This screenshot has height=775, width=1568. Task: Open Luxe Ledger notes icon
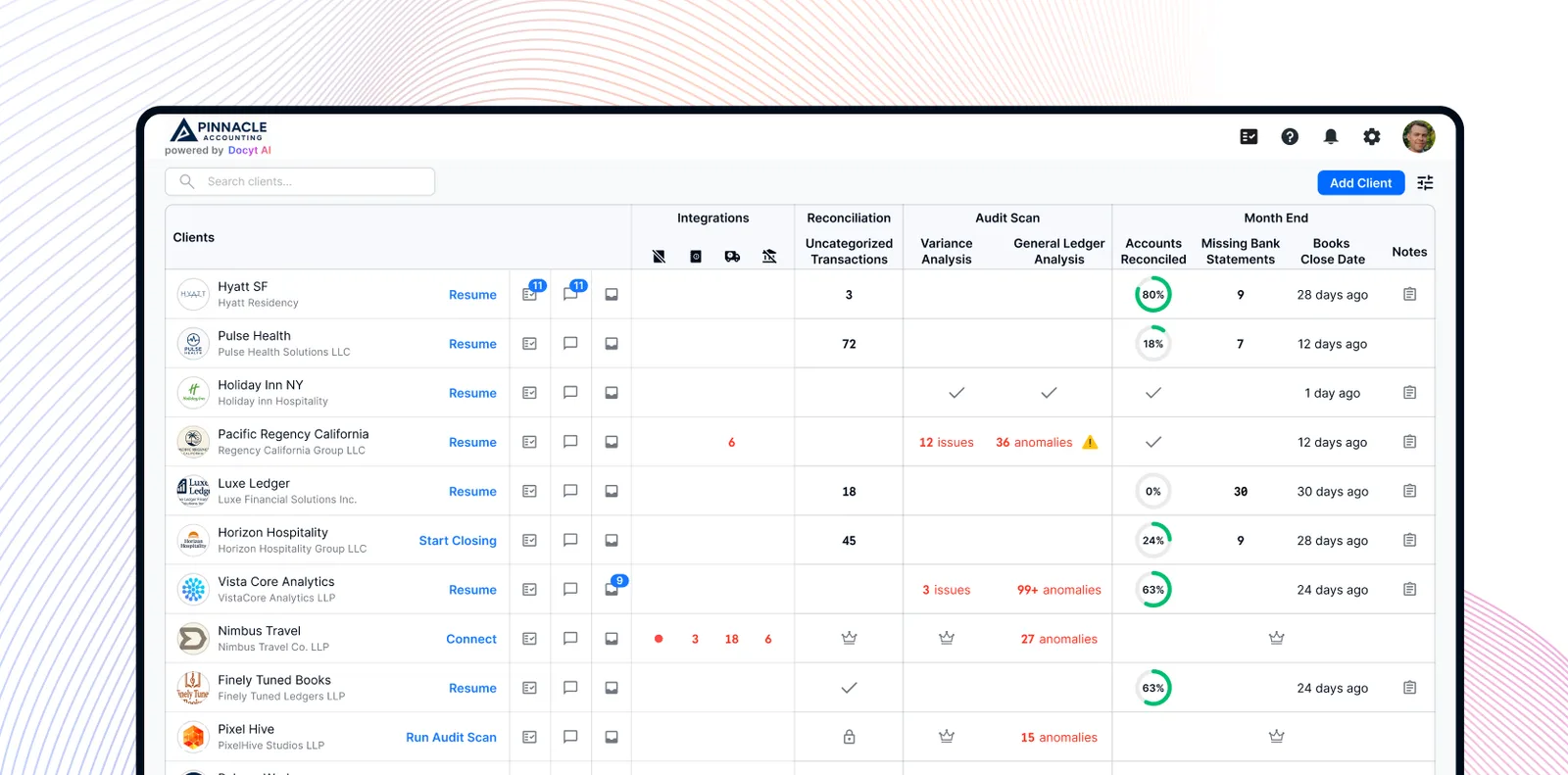point(1409,491)
